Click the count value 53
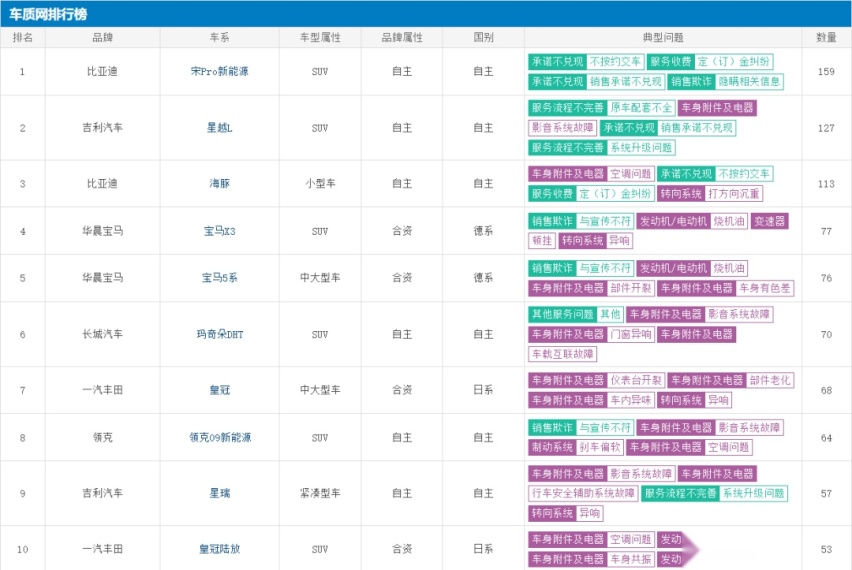This screenshot has width=852, height=570. click(x=826, y=549)
